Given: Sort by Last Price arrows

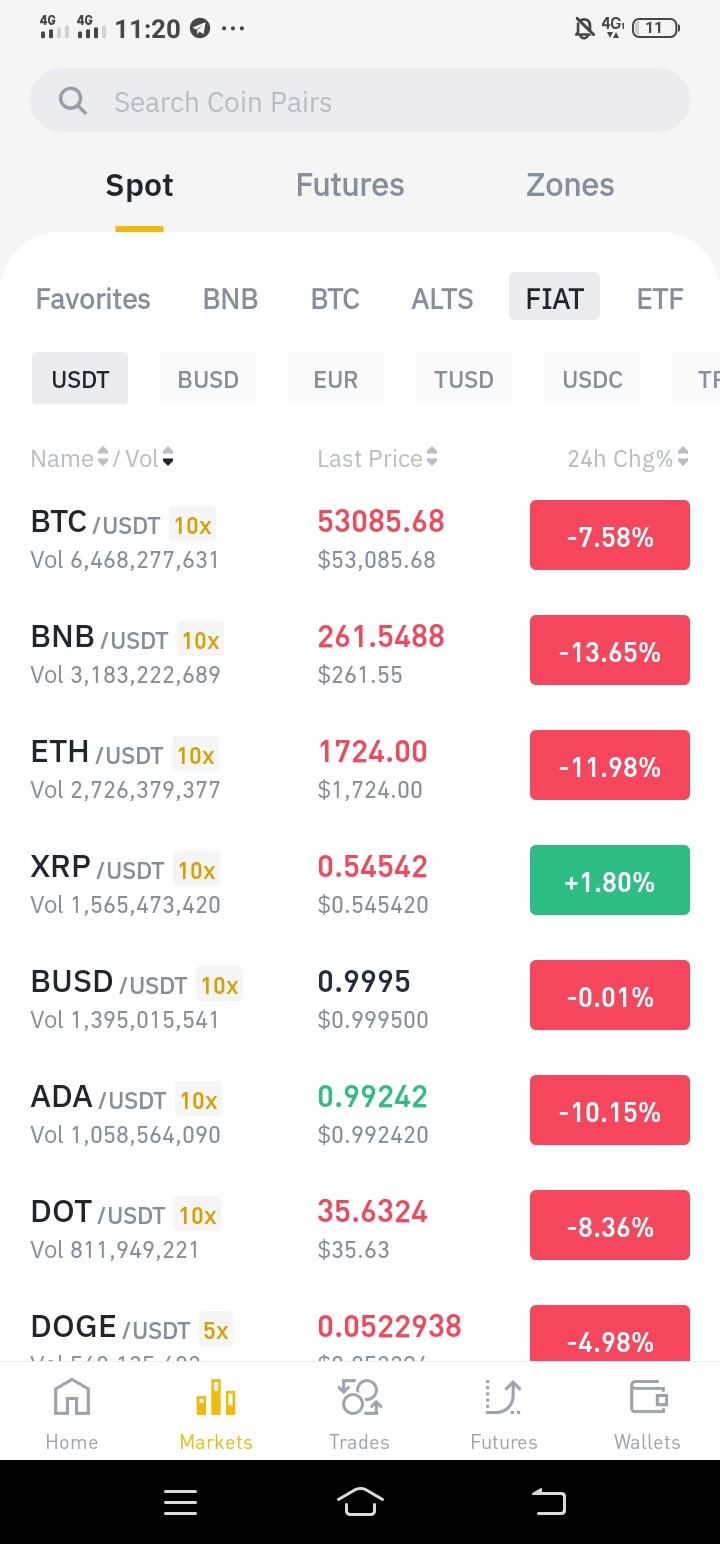Looking at the screenshot, I should (x=432, y=458).
